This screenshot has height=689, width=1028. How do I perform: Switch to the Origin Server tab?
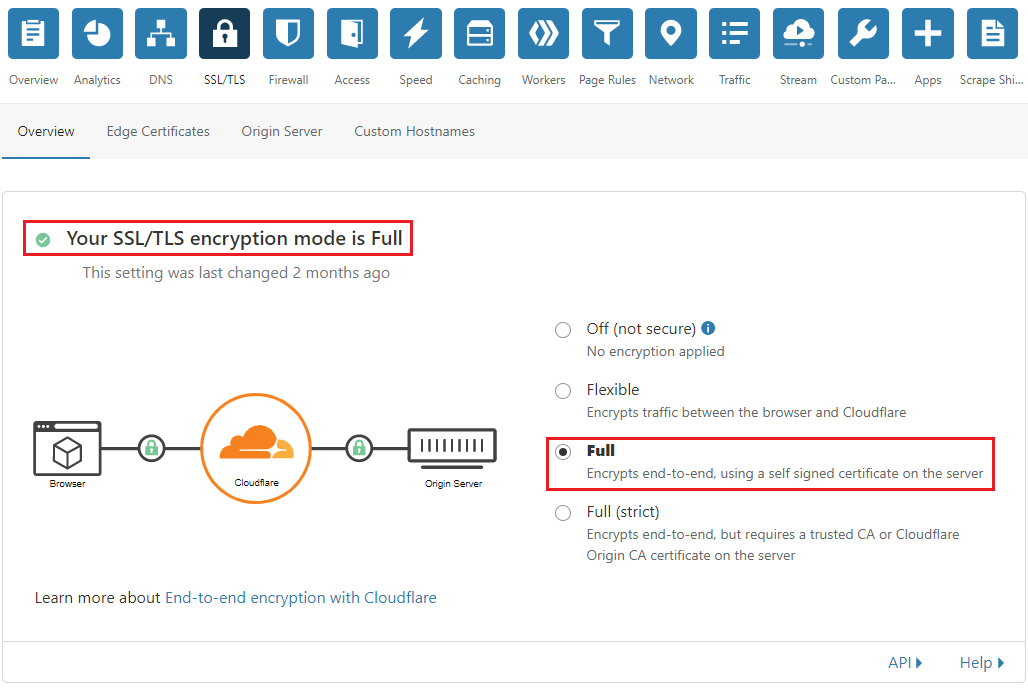tap(282, 131)
